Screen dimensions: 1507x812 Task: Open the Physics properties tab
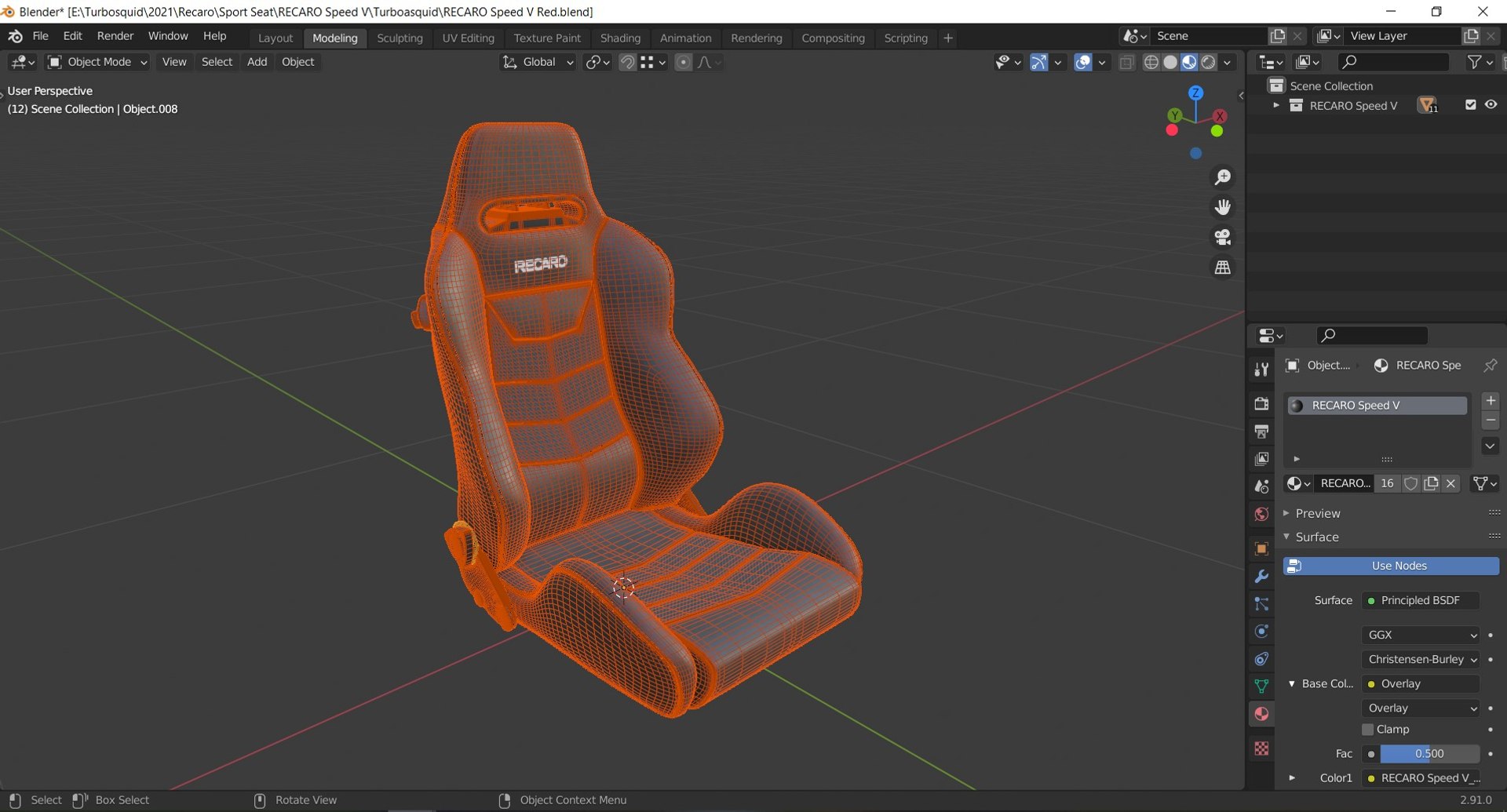tap(1261, 631)
